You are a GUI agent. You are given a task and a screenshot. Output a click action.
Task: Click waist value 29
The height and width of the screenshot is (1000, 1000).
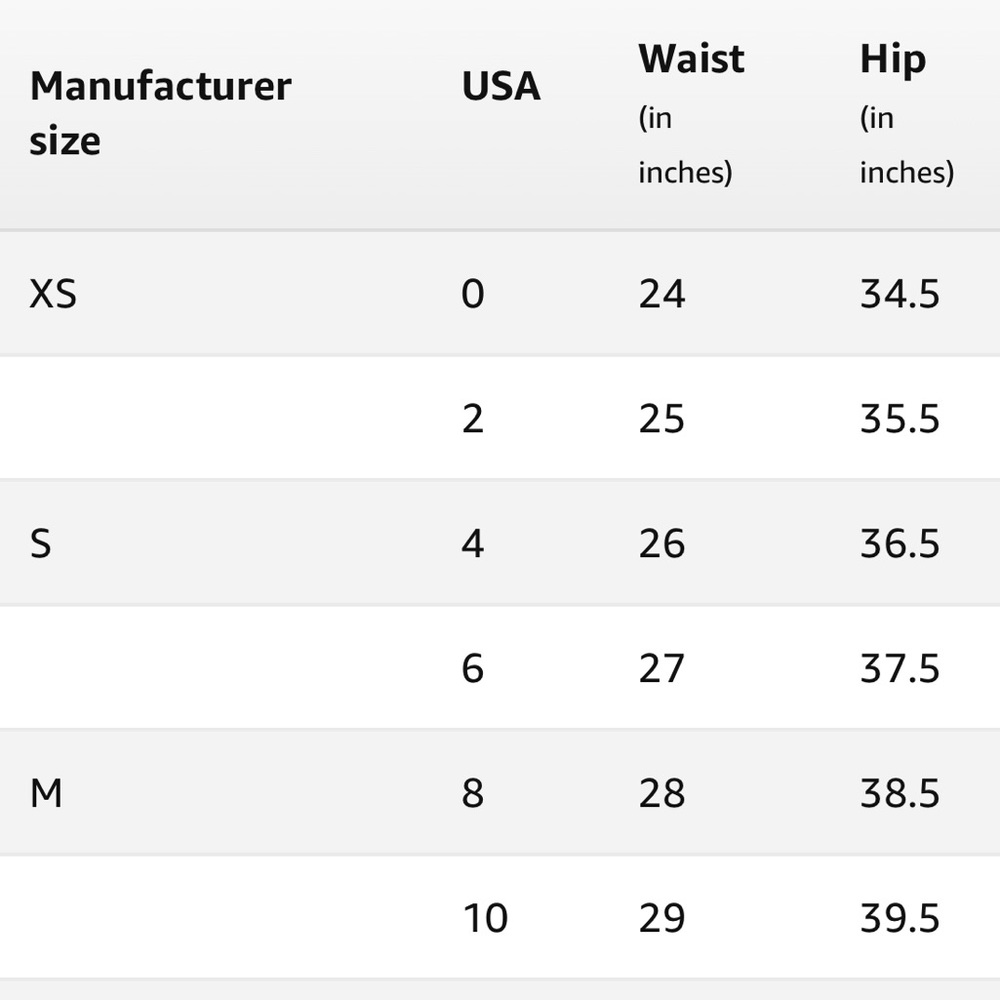click(662, 918)
